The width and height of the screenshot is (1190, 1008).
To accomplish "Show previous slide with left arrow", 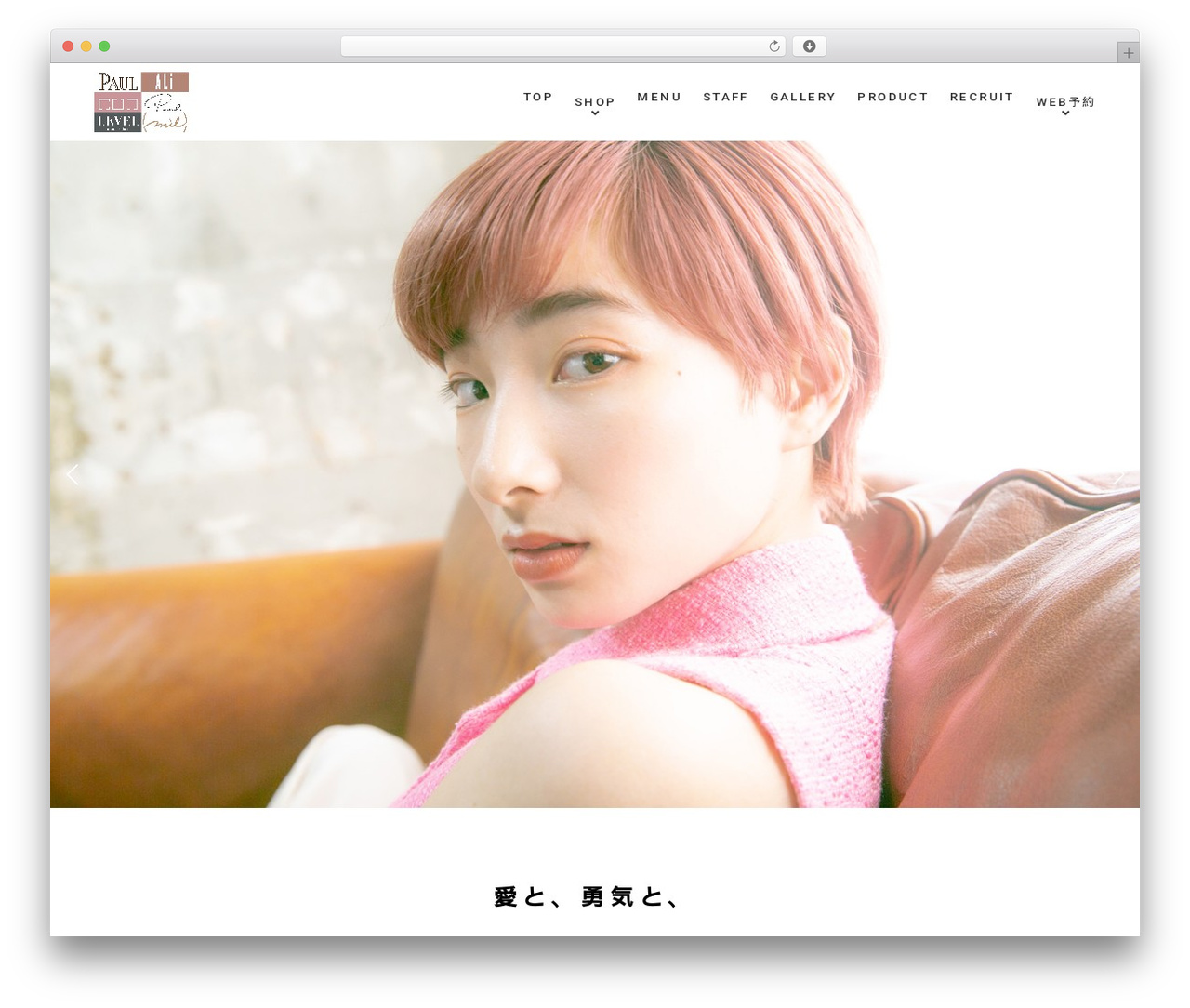I will 73,474.
